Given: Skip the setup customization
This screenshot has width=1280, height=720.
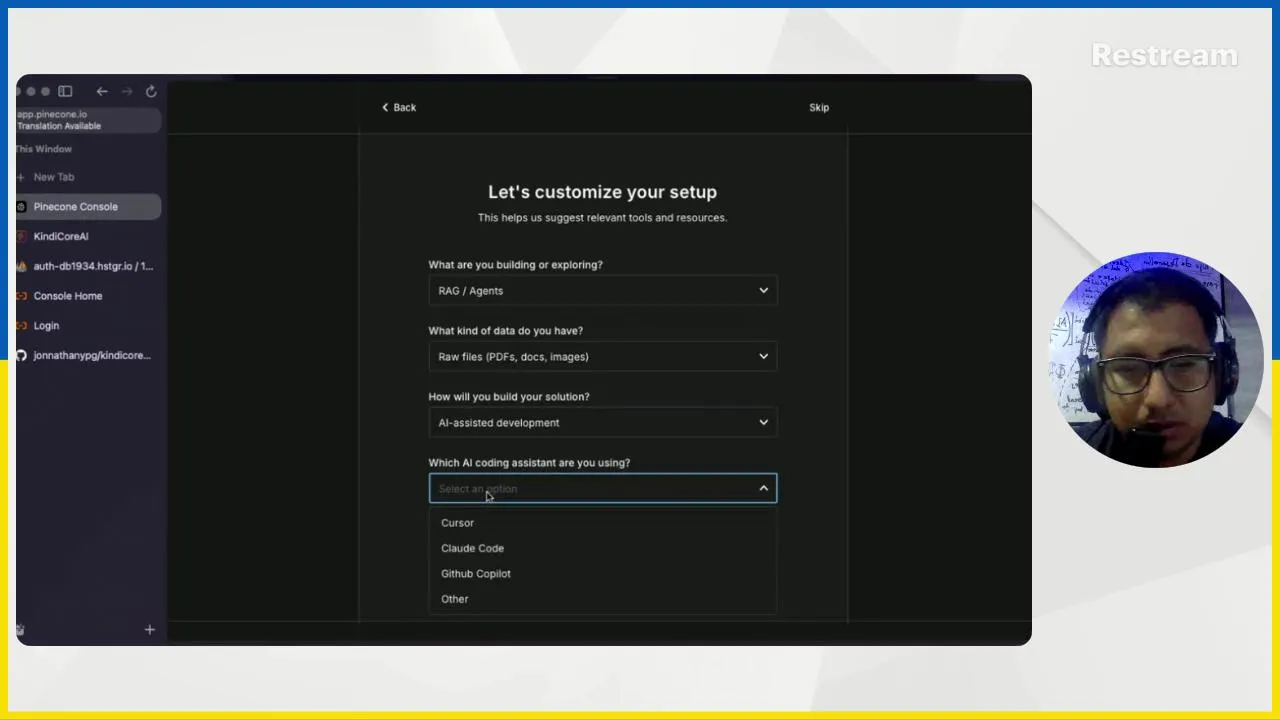Looking at the screenshot, I should [x=819, y=107].
